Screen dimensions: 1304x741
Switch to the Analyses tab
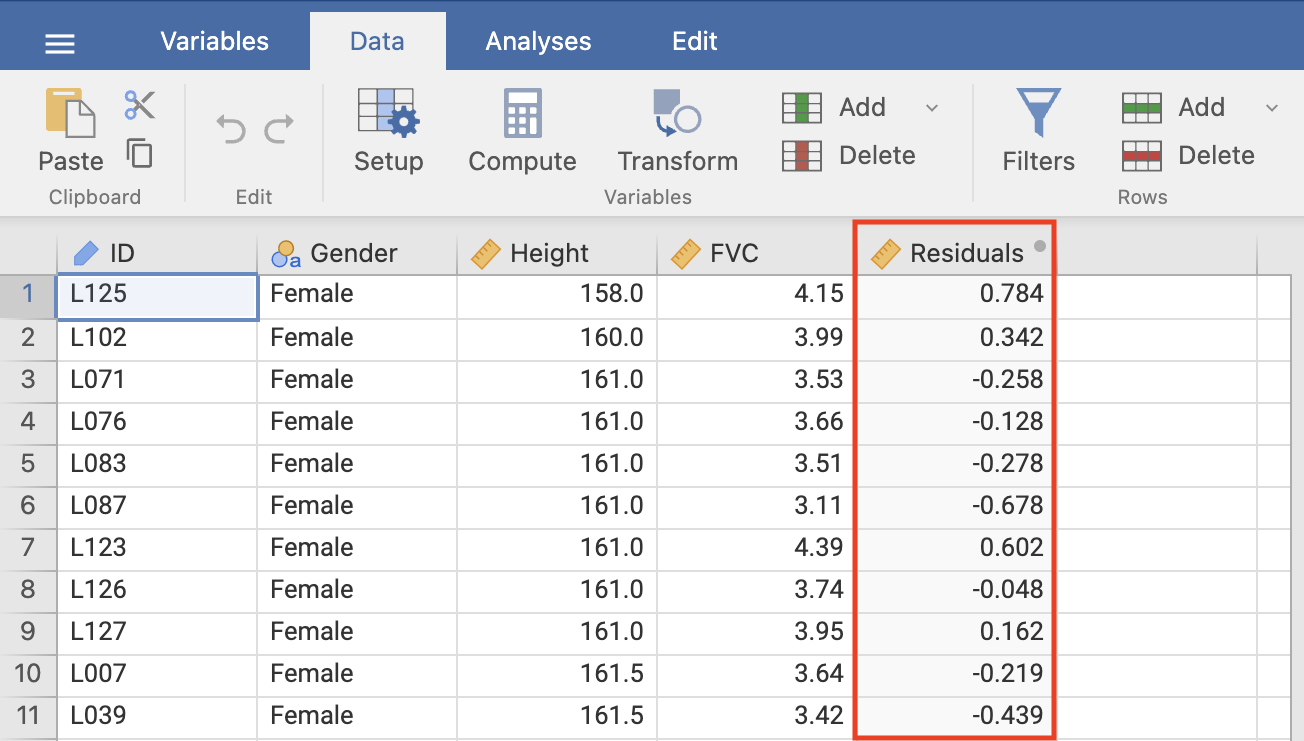pos(538,41)
